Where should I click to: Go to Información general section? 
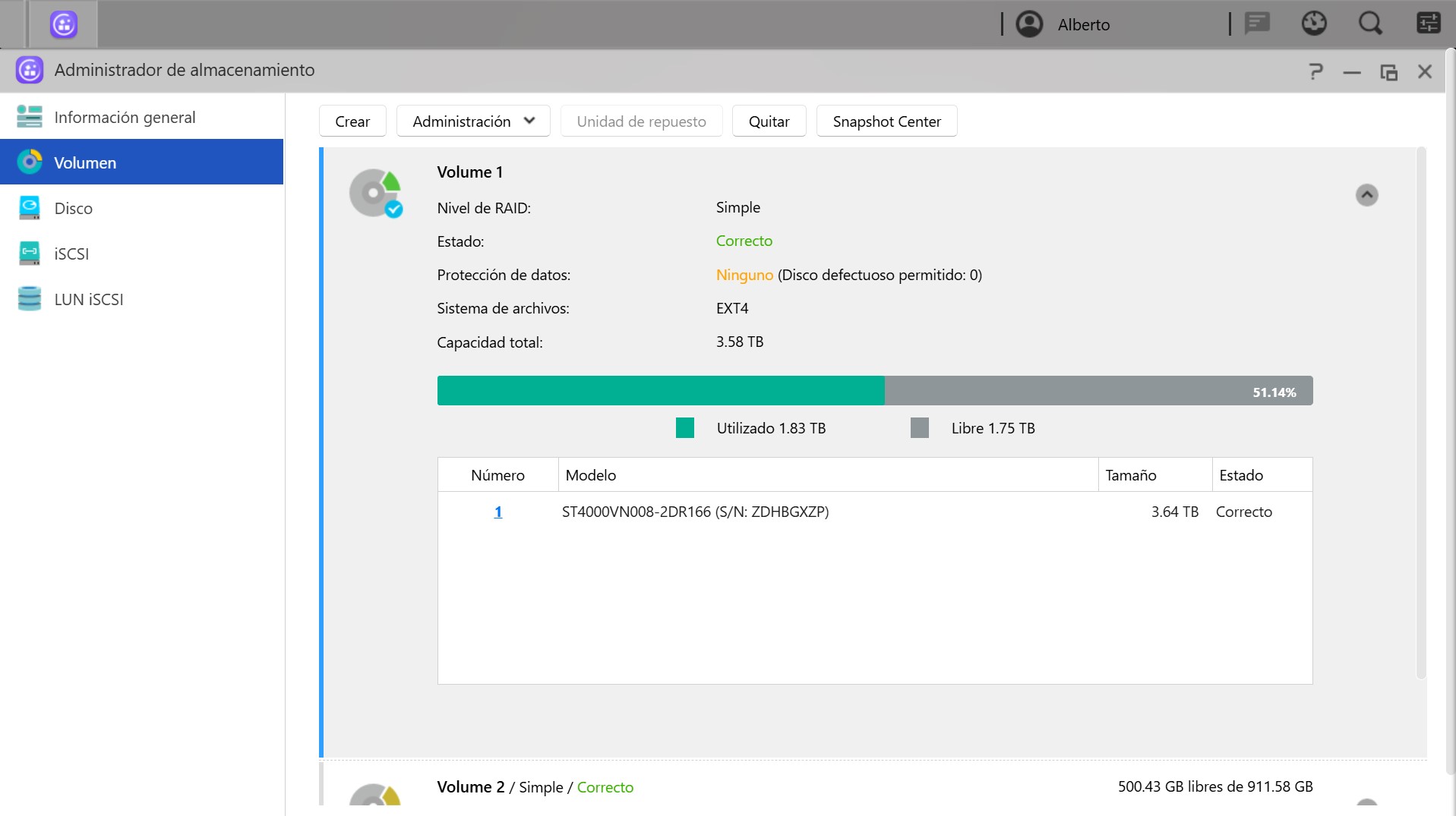[125, 118]
